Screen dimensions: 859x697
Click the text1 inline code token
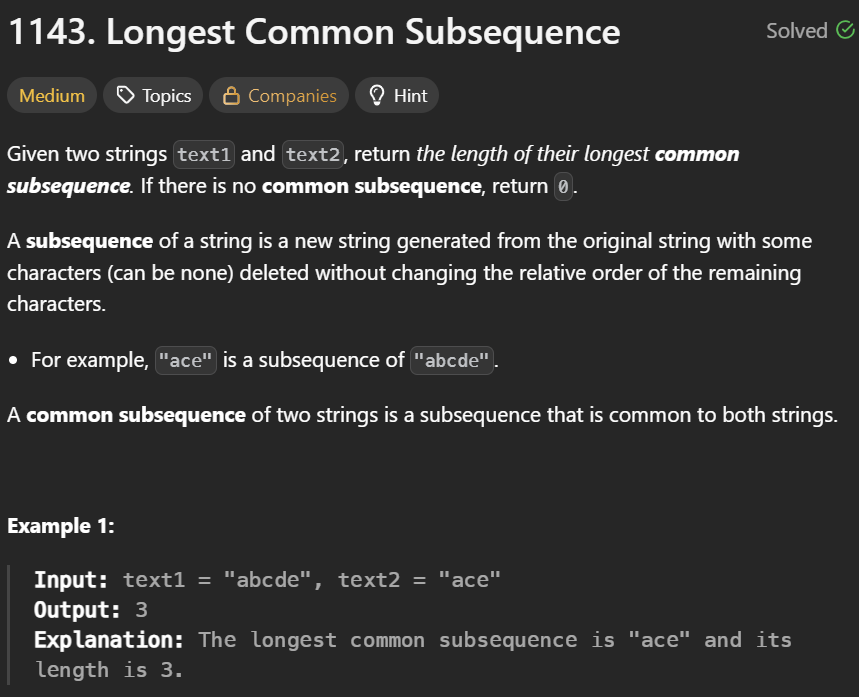point(204,155)
